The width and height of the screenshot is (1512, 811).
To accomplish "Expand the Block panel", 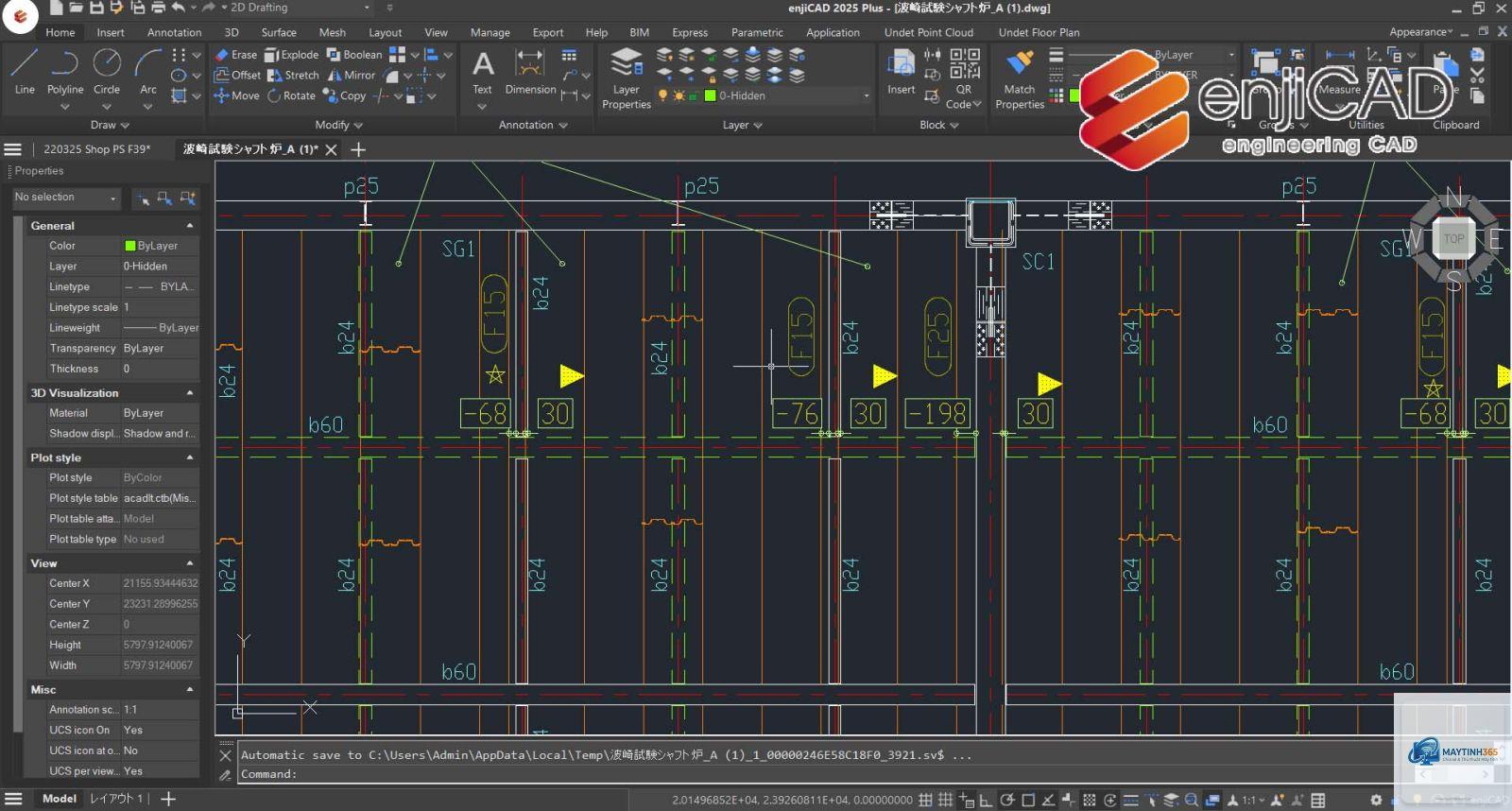I will pyautogui.click(x=938, y=125).
